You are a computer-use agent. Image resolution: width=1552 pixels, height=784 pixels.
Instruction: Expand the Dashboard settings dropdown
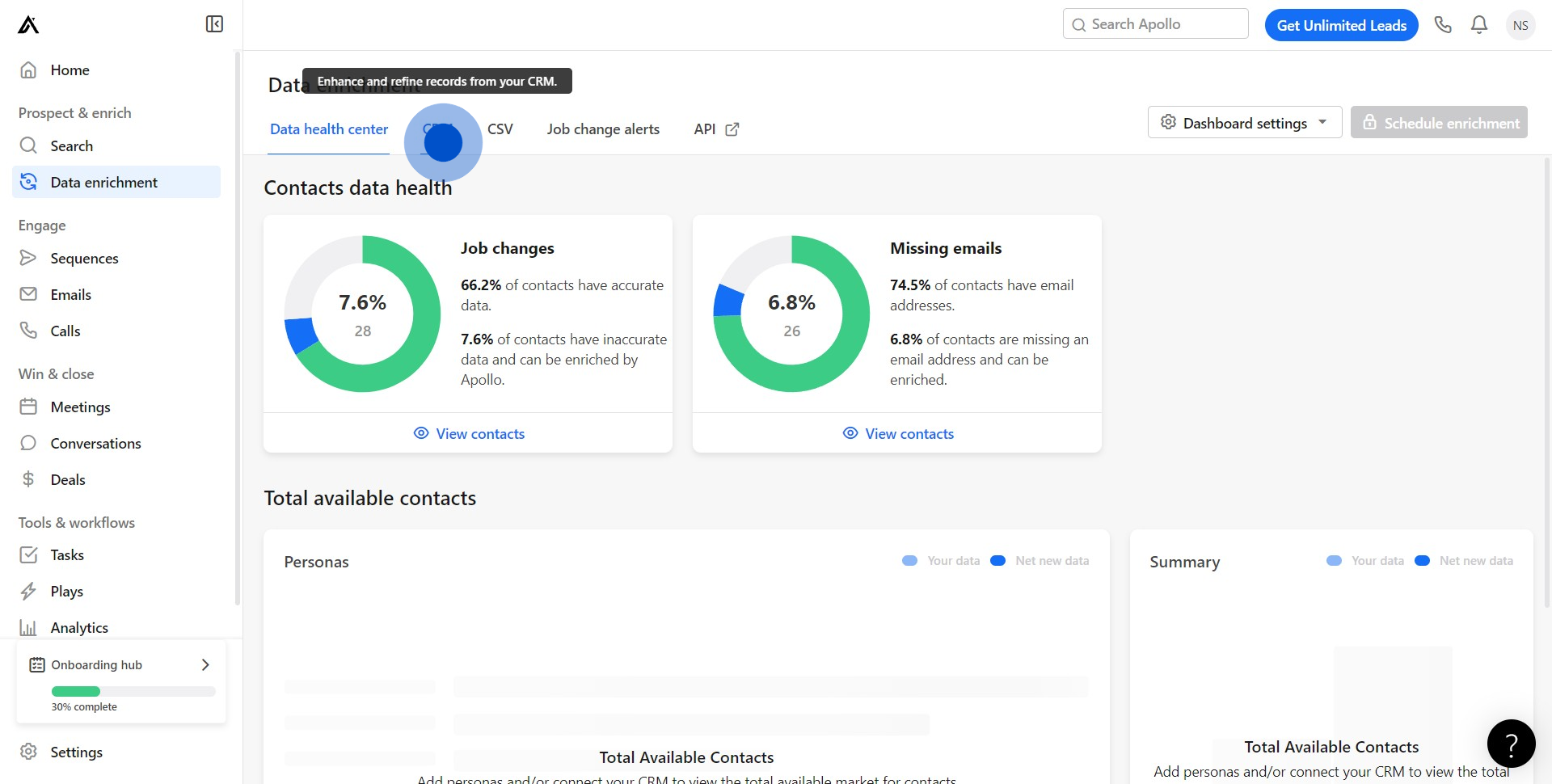(1244, 123)
